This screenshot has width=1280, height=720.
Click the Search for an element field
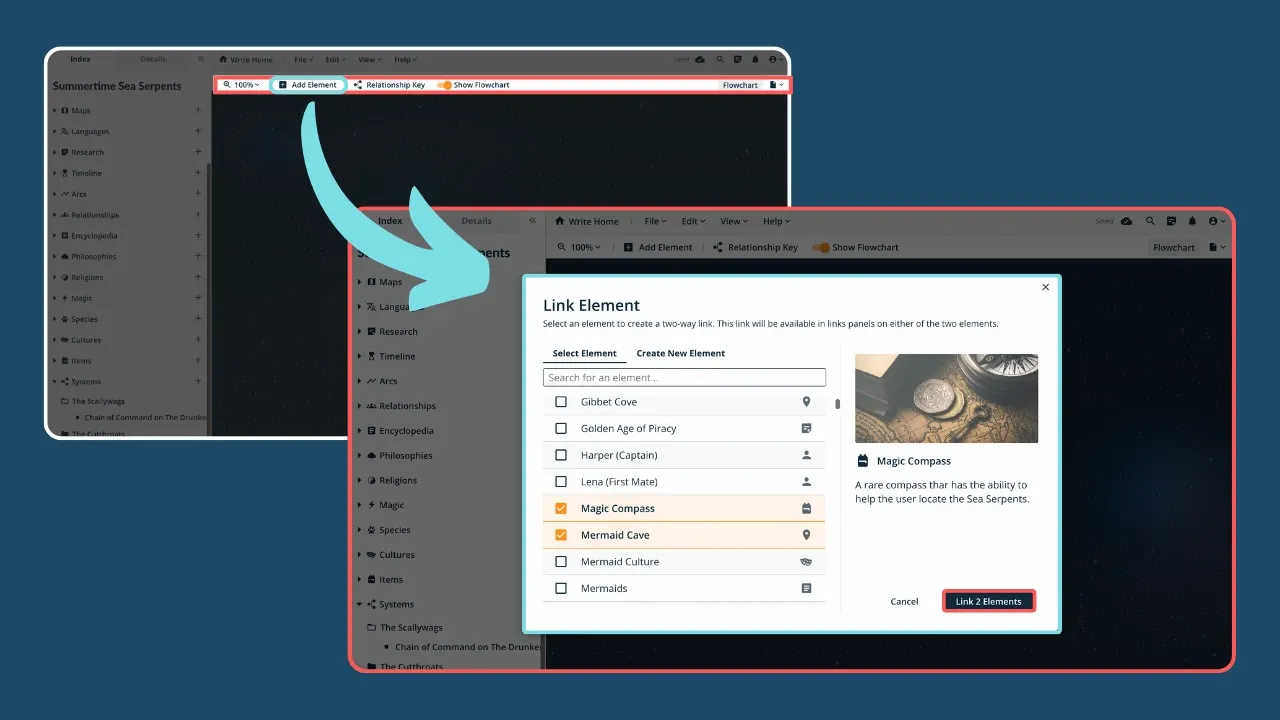click(684, 378)
